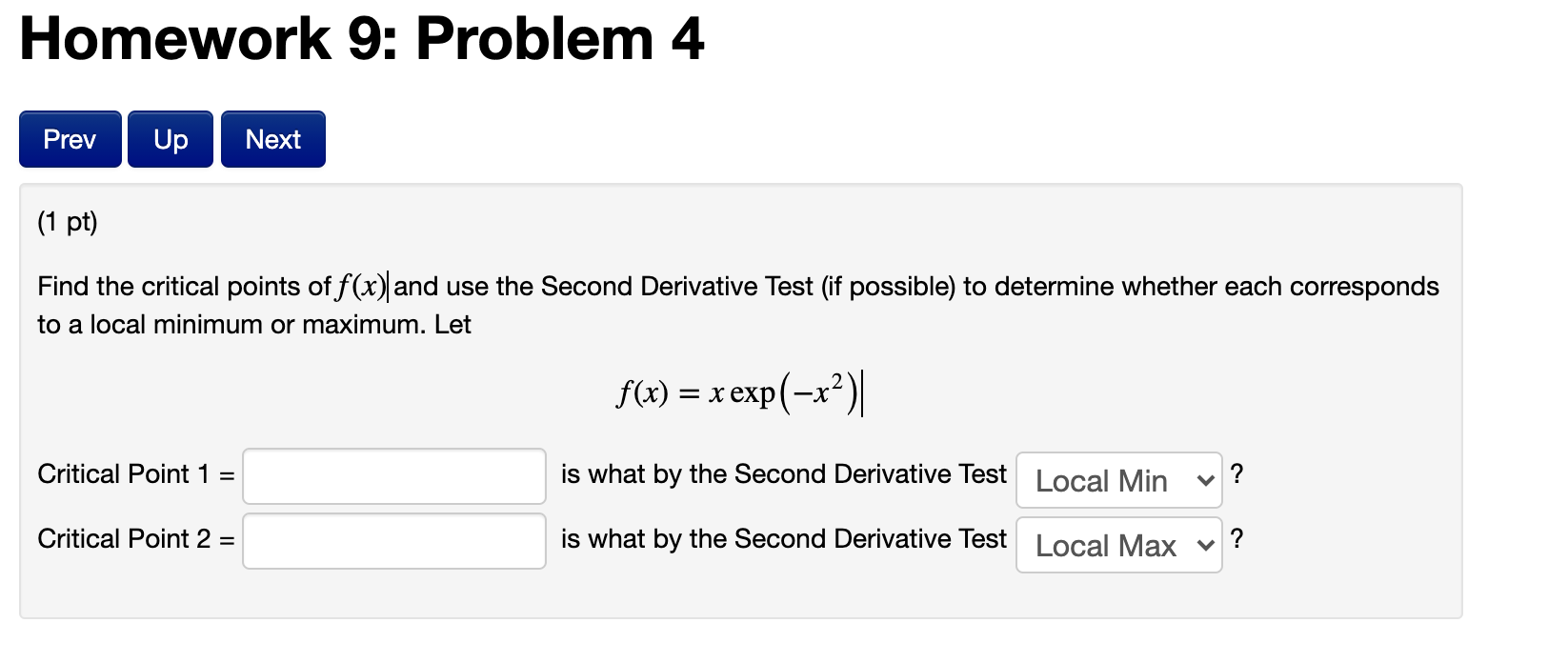
Task: Click the Up navigation button
Action: [170, 139]
